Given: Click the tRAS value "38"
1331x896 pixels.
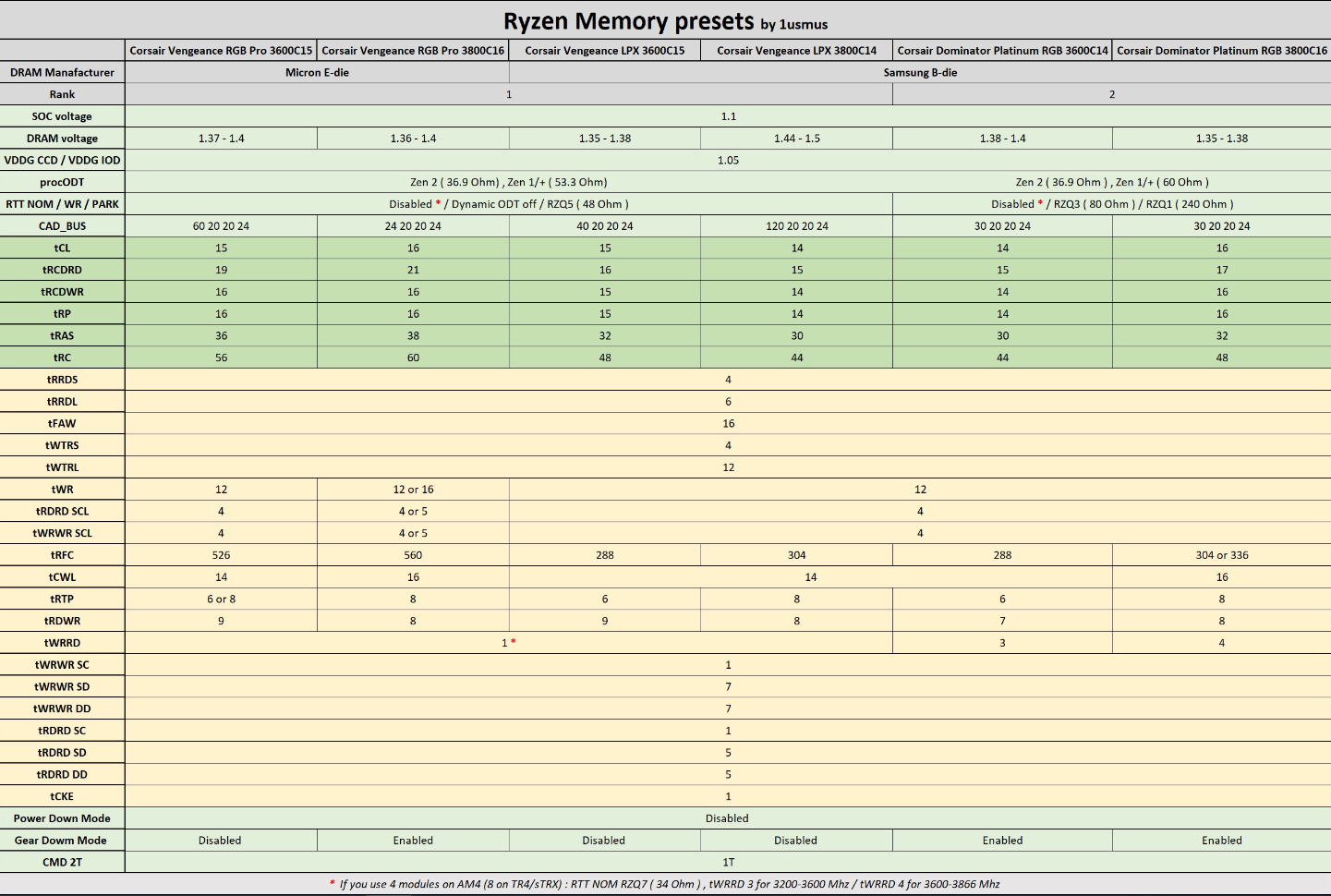Looking at the screenshot, I should click(x=413, y=335).
